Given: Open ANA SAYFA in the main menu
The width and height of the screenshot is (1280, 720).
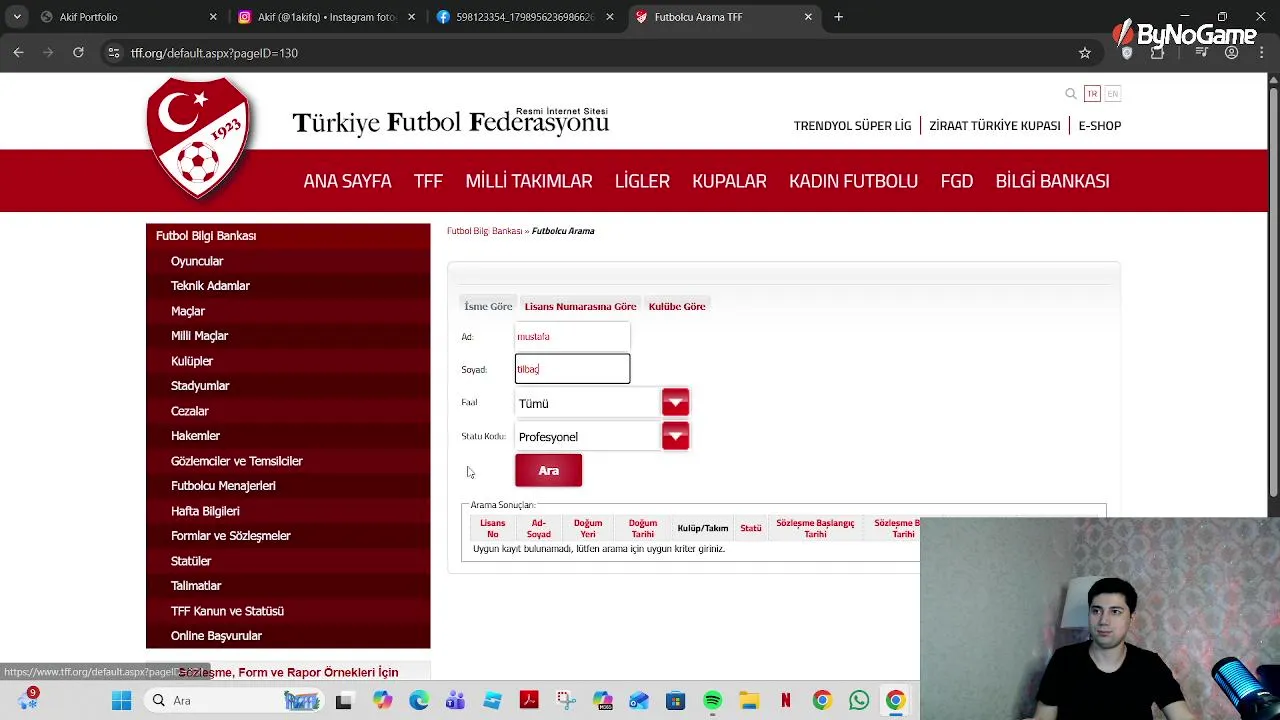Looking at the screenshot, I should pos(347,181).
